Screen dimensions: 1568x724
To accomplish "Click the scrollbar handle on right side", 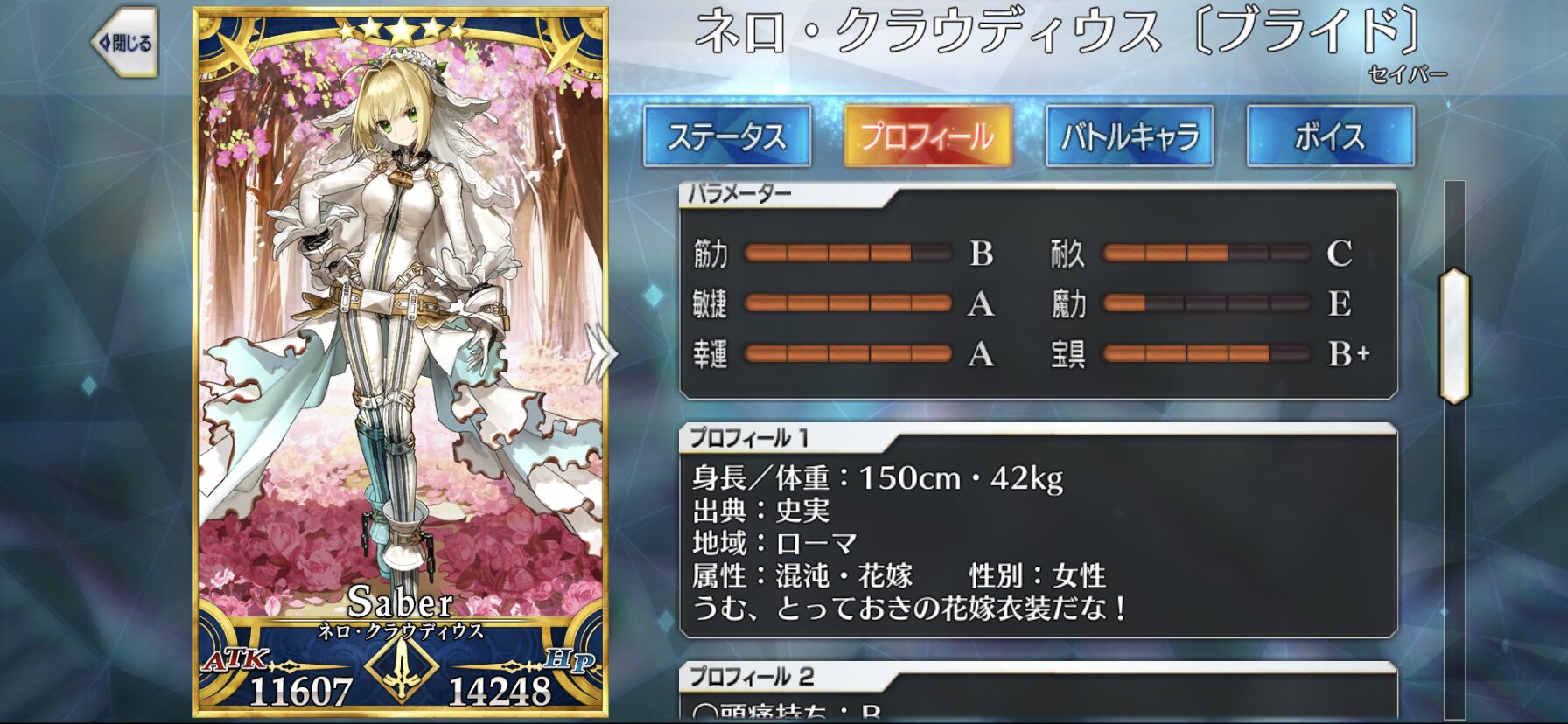I will click(x=1454, y=336).
